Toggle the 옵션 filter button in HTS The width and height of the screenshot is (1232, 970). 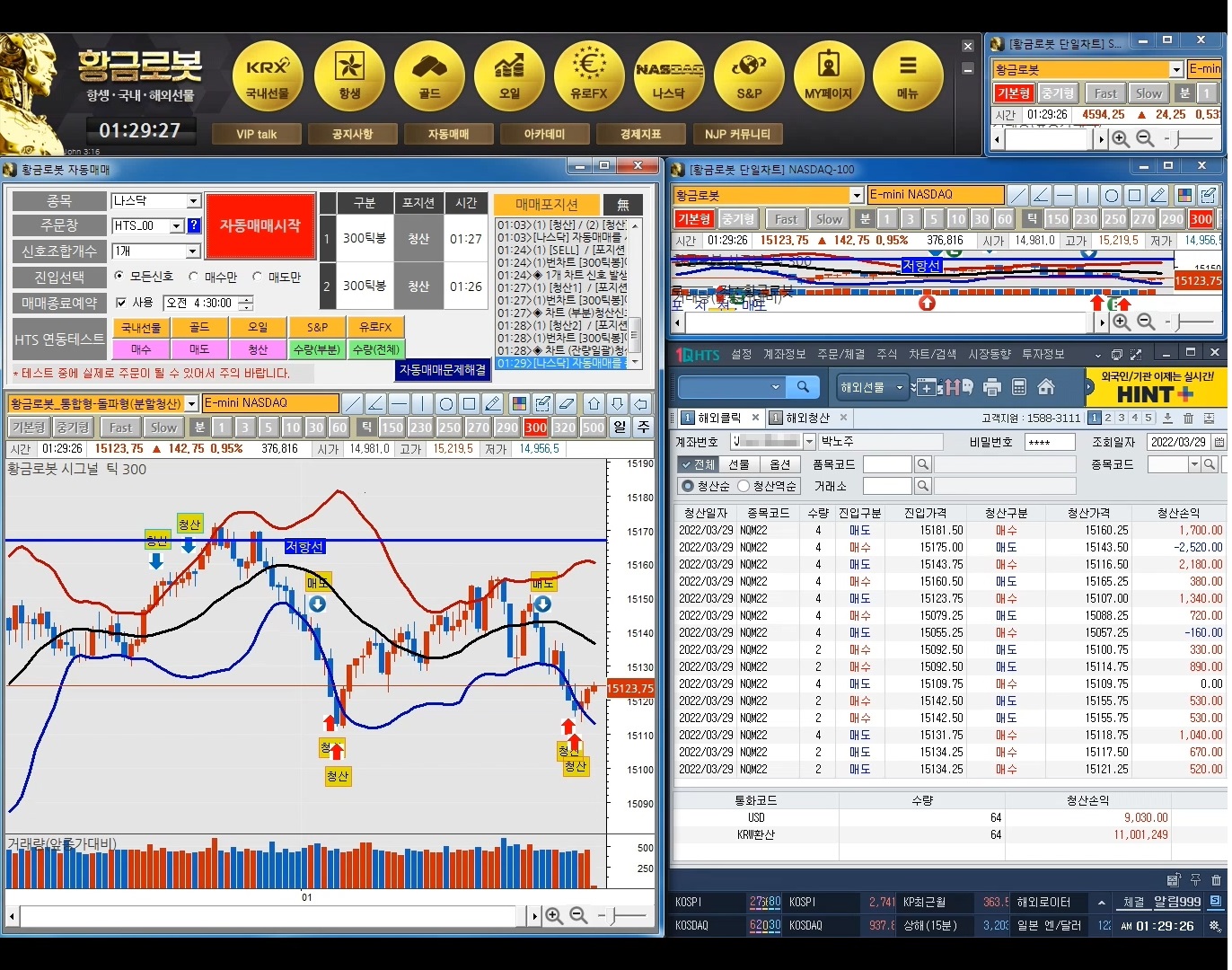click(780, 464)
